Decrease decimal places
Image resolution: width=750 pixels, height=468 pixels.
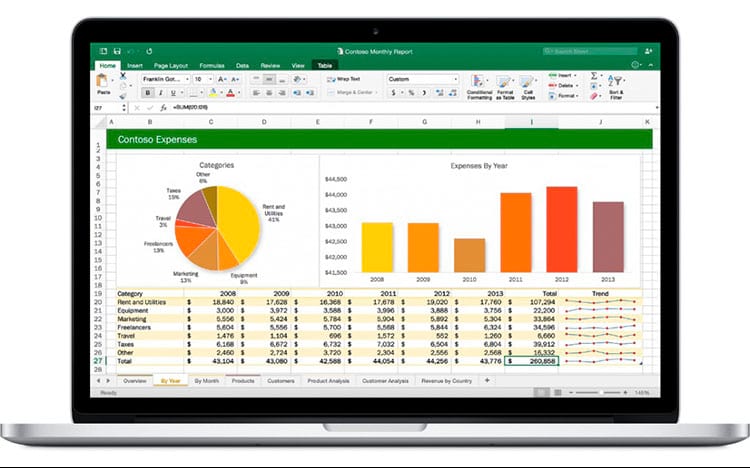click(x=452, y=93)
